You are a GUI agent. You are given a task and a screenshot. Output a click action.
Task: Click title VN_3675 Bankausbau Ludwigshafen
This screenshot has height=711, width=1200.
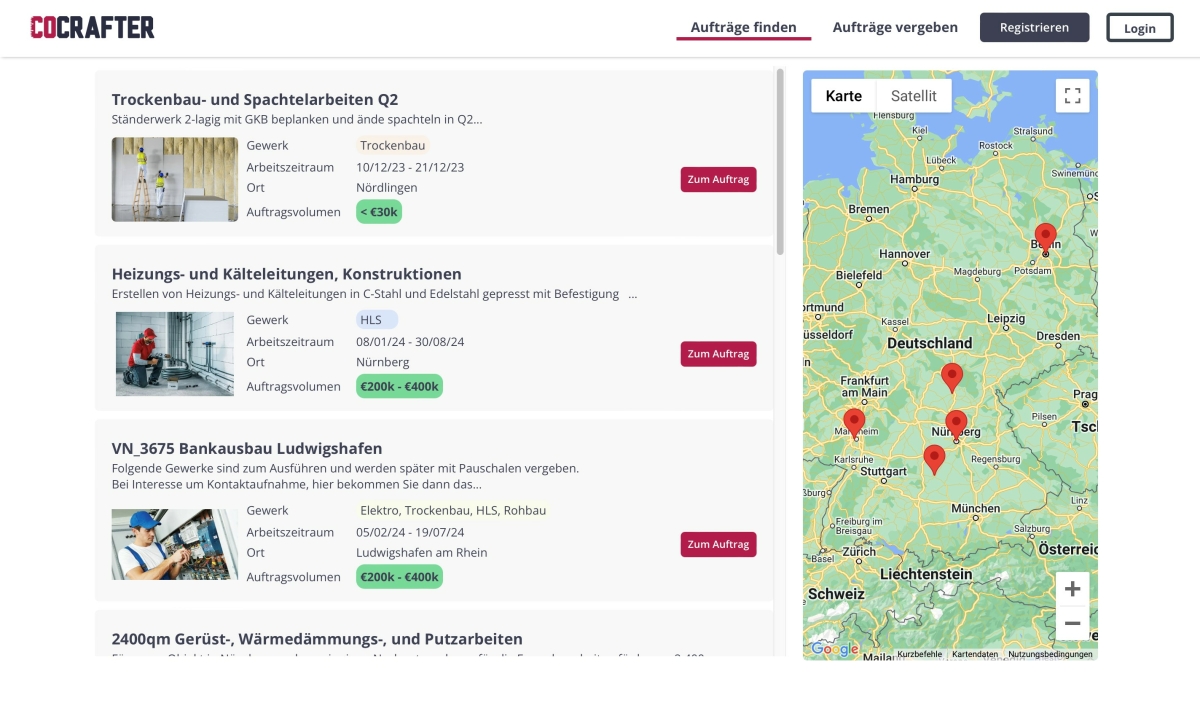coord(247,448)
